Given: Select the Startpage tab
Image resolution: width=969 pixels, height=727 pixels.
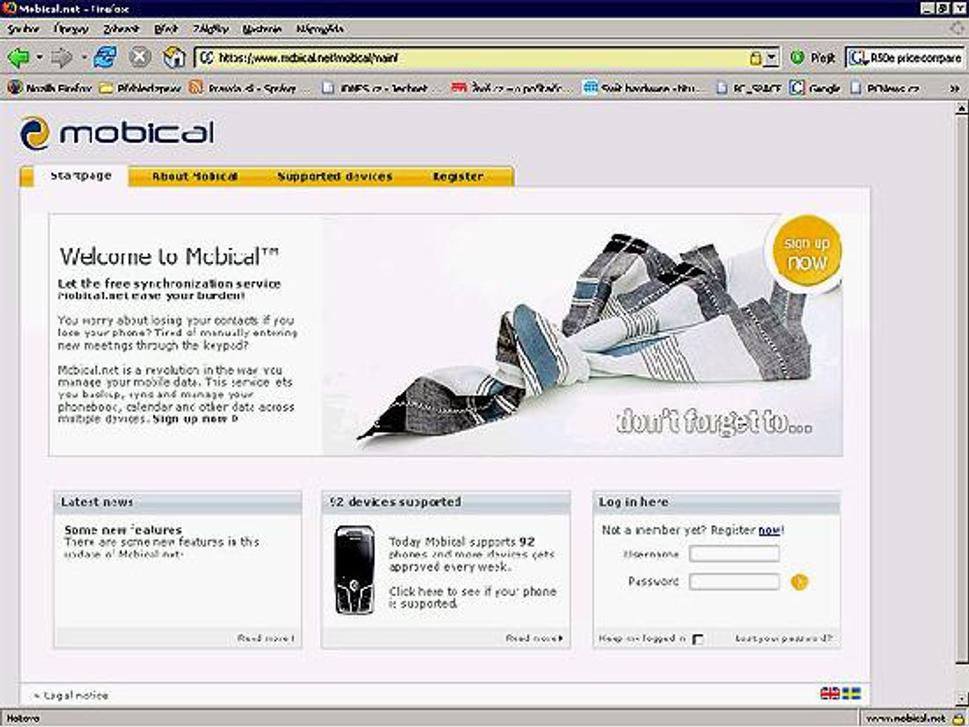Looking at the screenshot, I should point(81,176).
